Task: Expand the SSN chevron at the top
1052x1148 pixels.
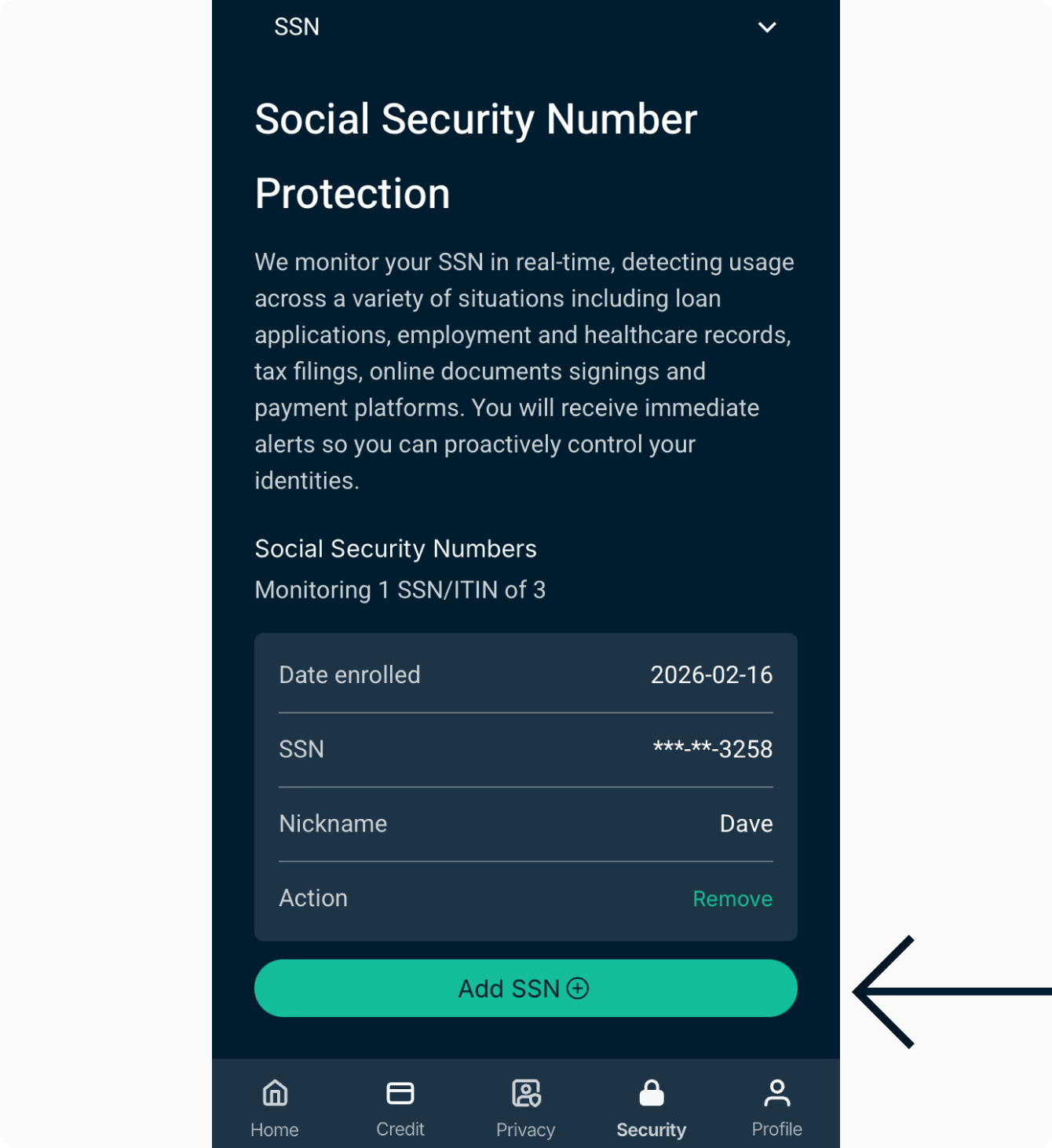Action: tap(767, 27)
